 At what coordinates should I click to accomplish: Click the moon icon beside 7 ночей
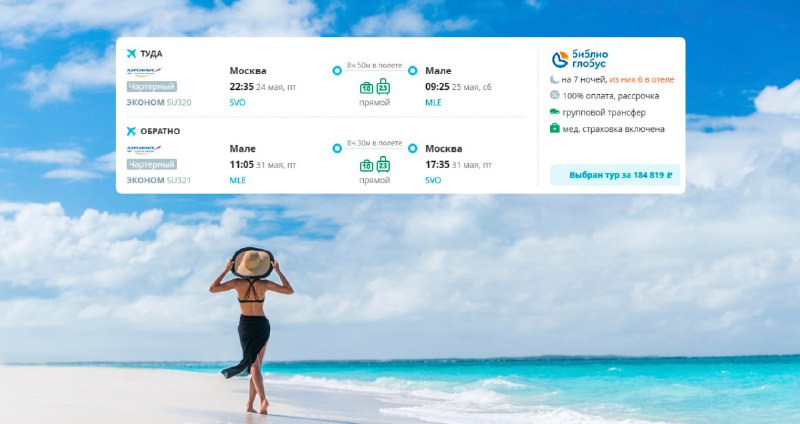pos(555,79)
